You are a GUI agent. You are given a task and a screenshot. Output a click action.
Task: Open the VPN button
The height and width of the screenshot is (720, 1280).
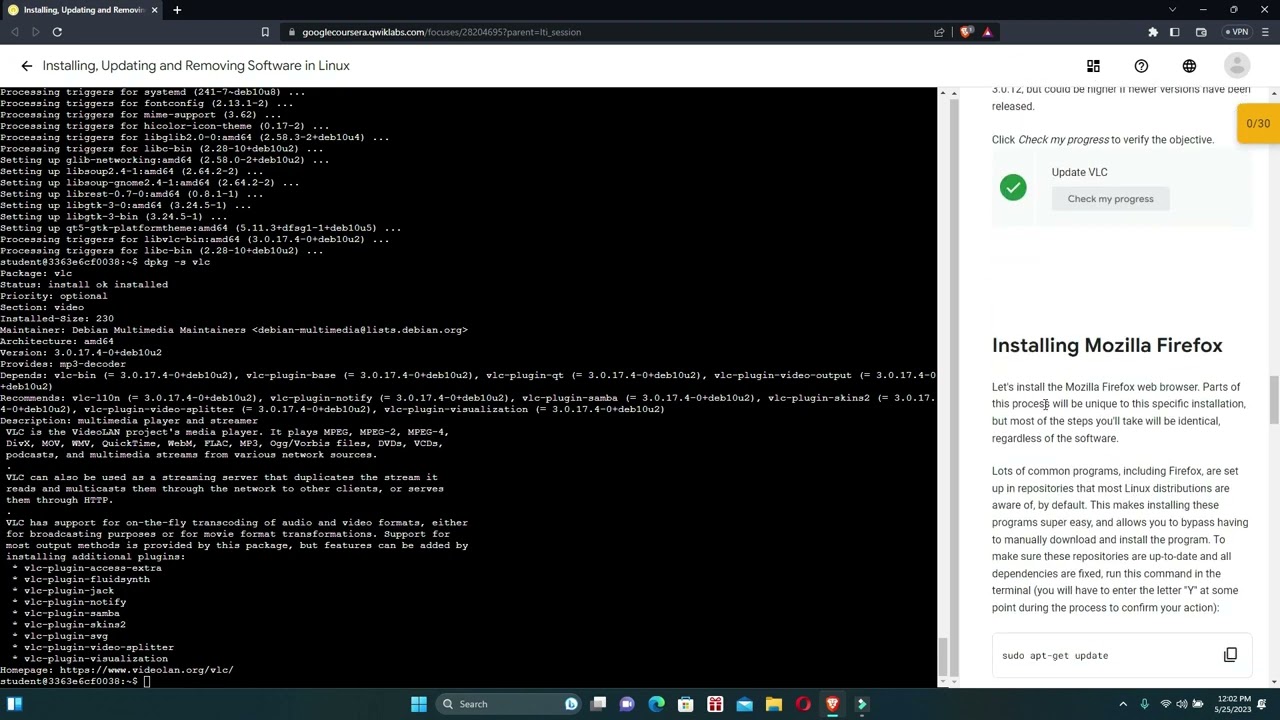[1236, 32]
